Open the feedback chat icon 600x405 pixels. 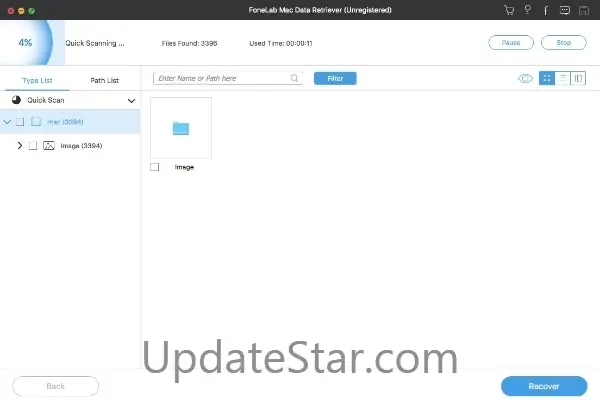(565, 10)
